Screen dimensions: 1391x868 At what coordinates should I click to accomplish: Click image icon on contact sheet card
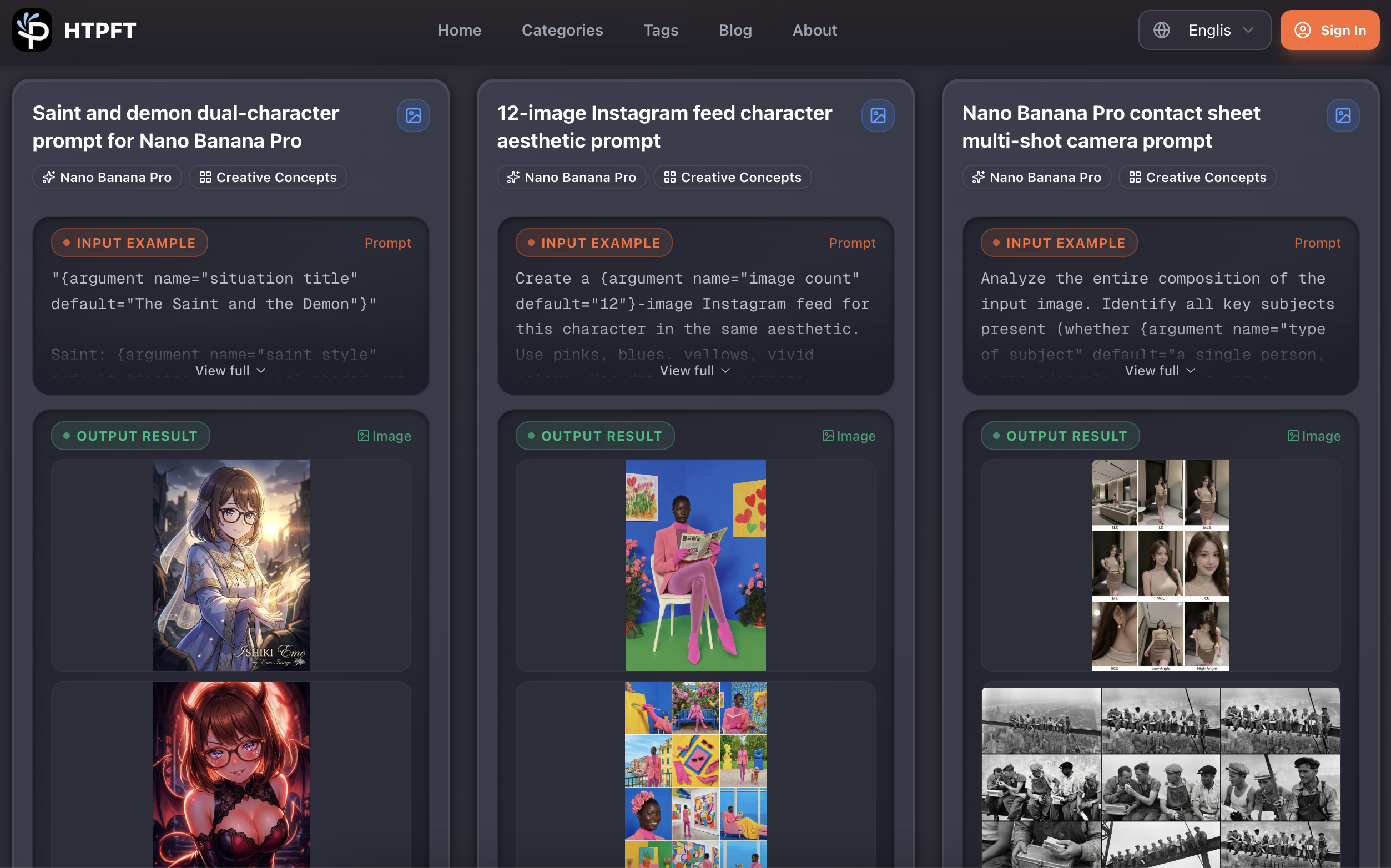tap(1343, 115)
